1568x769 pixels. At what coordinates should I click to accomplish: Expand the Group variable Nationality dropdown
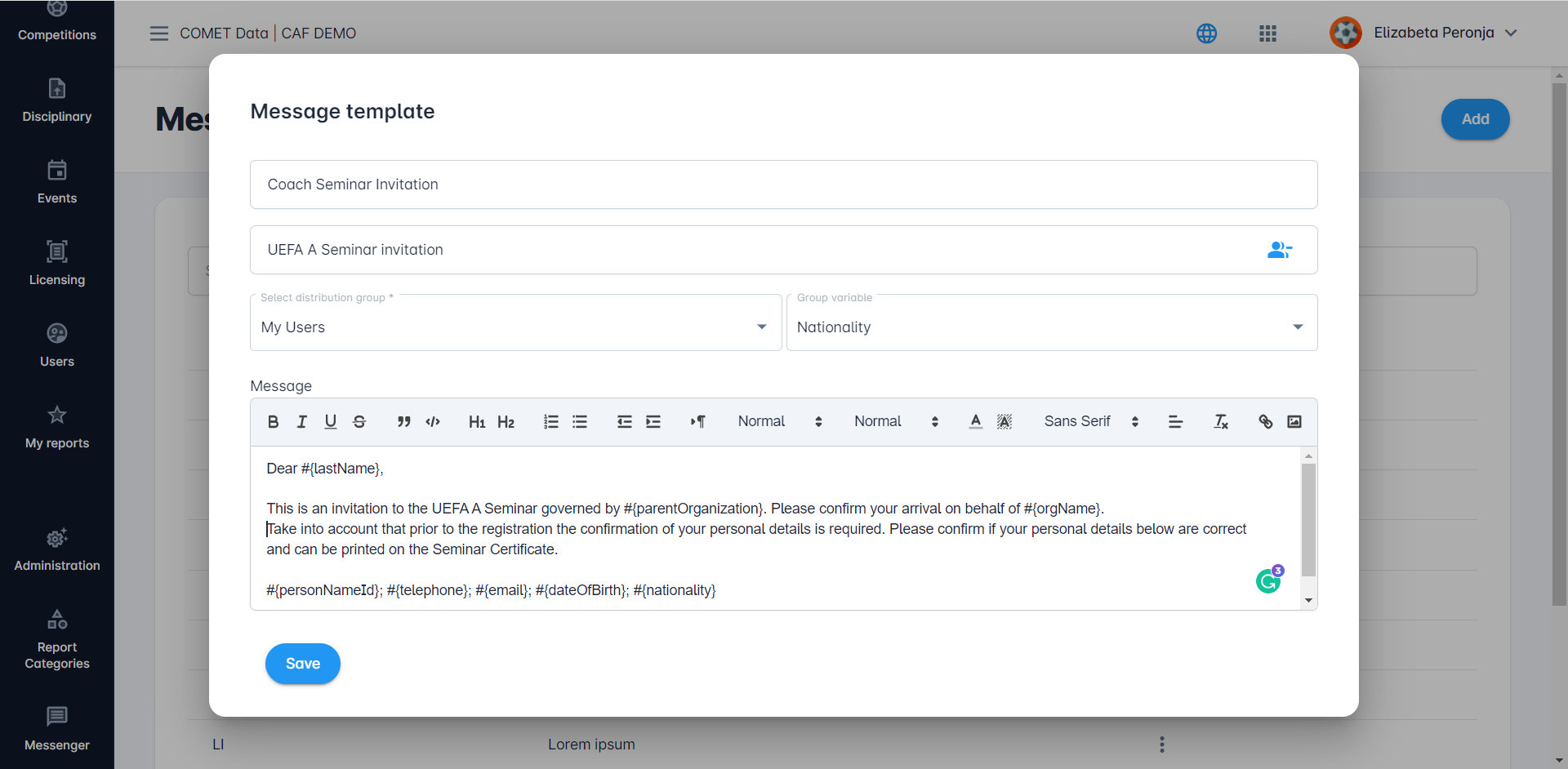pyautogui.click(x=1051, y=327)
